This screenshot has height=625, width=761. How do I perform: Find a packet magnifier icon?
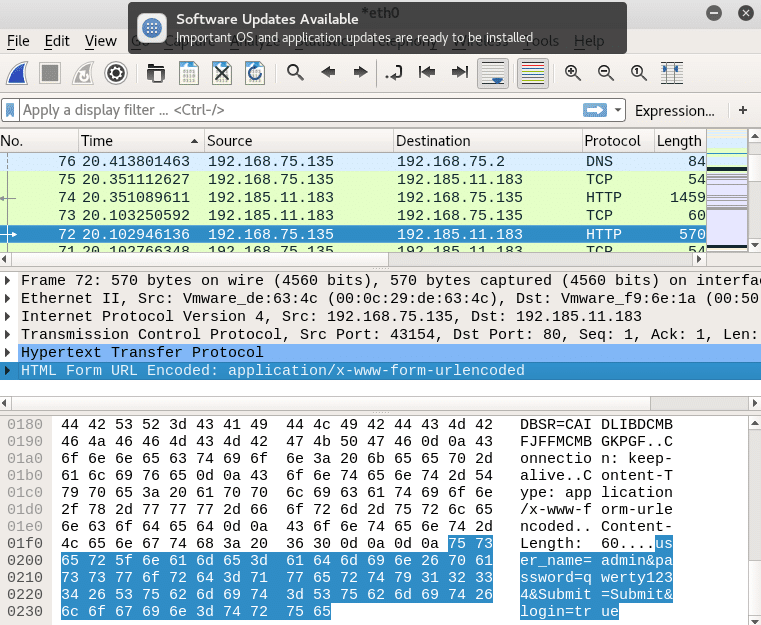click(x=295, y=73)
